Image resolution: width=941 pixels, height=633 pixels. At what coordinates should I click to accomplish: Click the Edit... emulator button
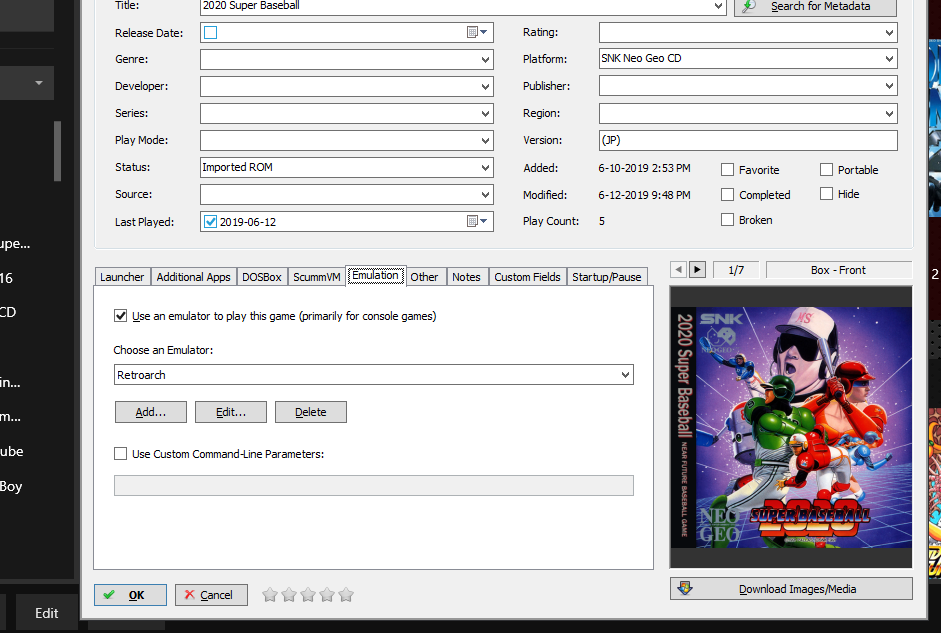click(x=230, y=412)
